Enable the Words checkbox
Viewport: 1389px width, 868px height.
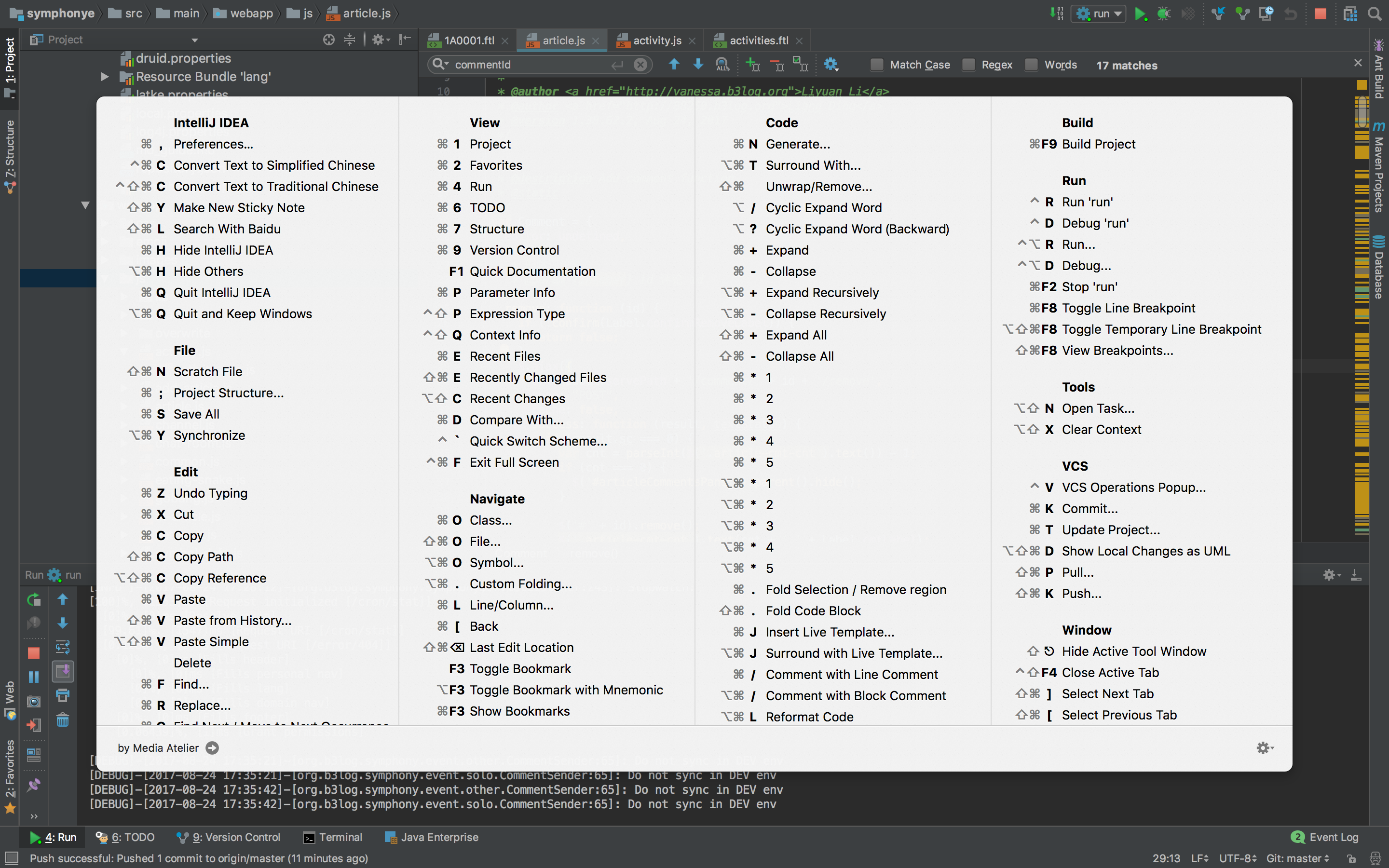tap(1031, 65)
